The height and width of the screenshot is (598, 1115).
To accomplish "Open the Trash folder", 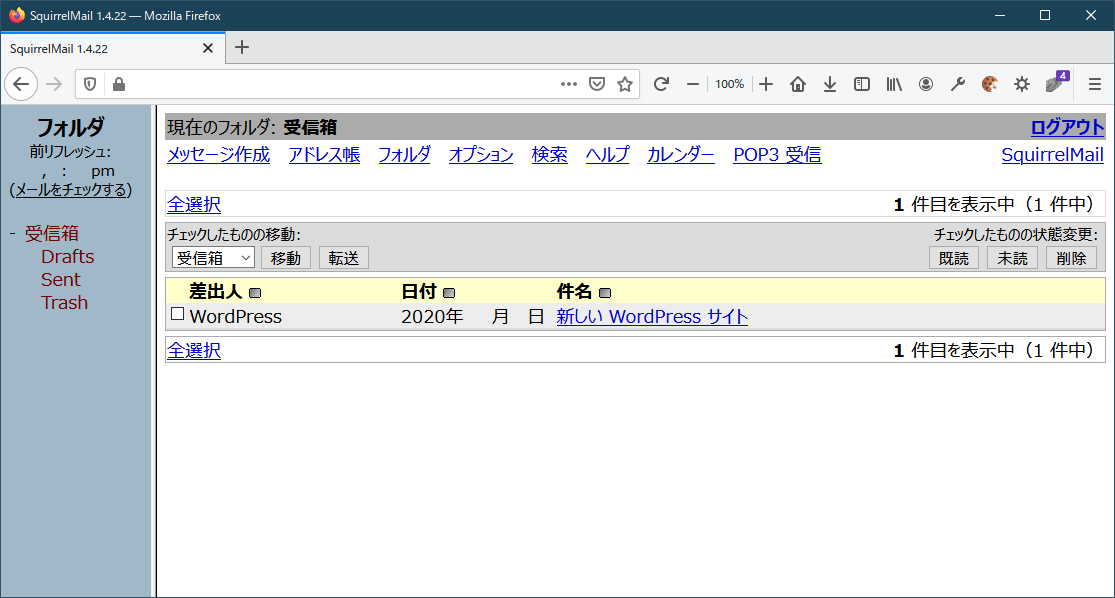I will click(65, 303).
